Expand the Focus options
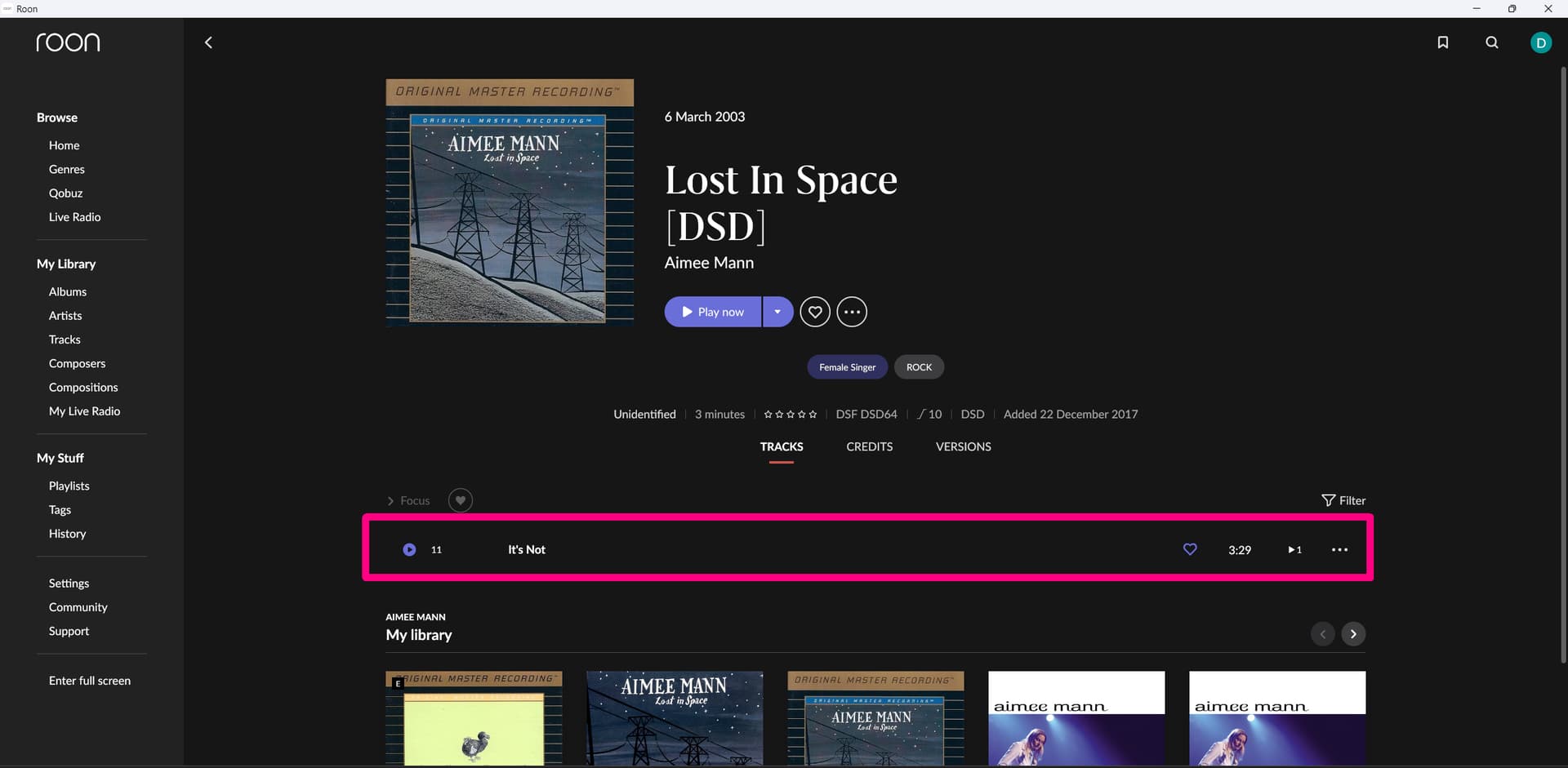The width and height of the screenshot is (1568, 768). 408,499
